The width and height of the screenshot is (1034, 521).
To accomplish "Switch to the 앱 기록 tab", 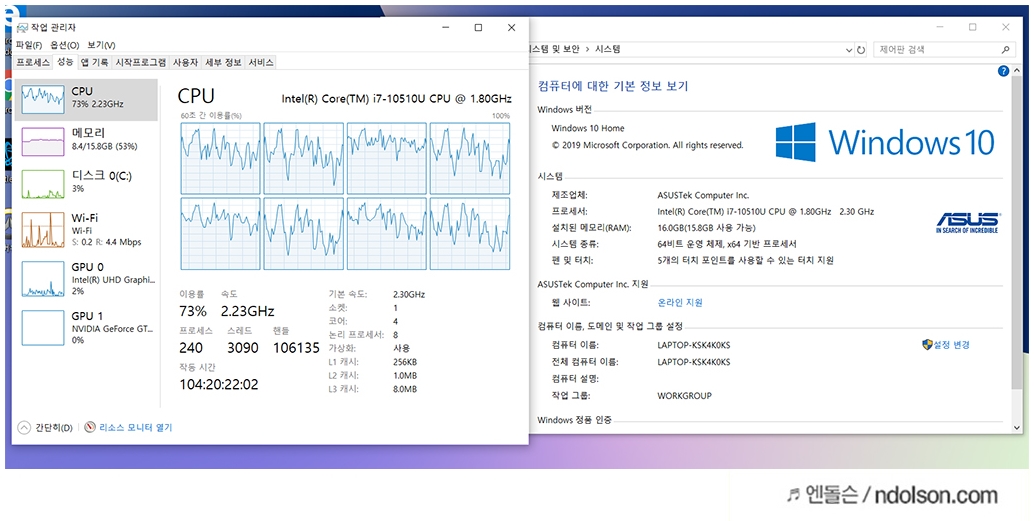I will pos(94,63).
